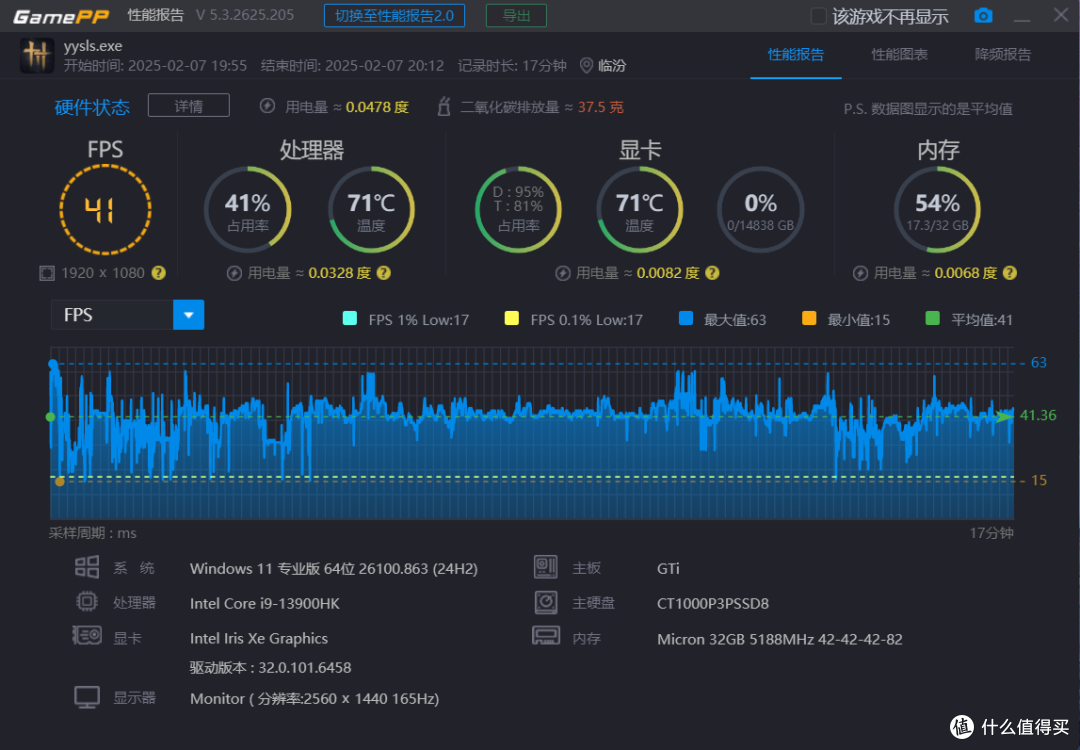The width and height of the screenshot is (1080, 750).
Task: Click CT1000P3PSSD8 disk text
Action: 713,603
